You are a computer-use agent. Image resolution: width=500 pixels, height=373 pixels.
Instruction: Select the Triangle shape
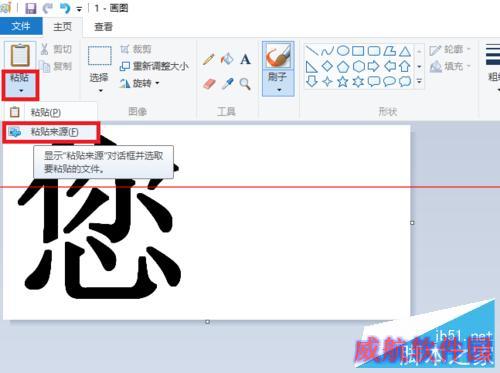tap(405, 51)
